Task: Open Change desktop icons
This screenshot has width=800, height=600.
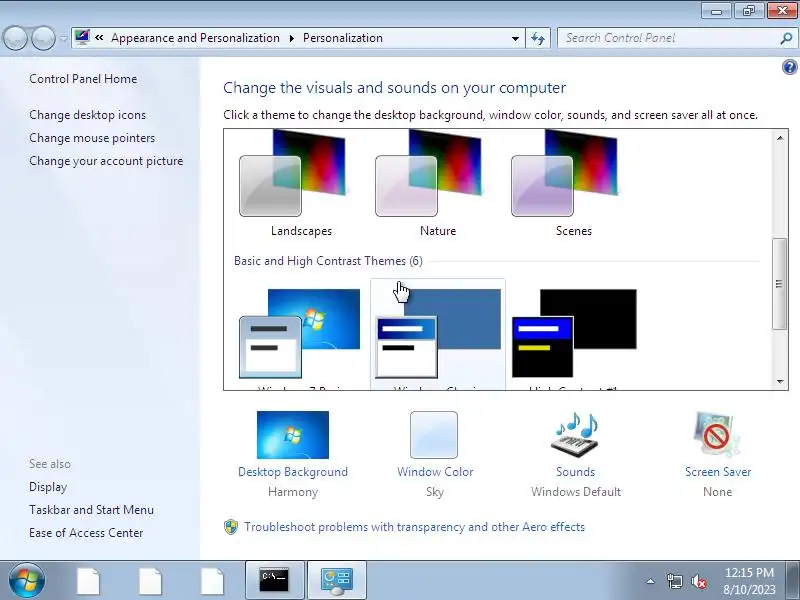Action: click(87, 115)
